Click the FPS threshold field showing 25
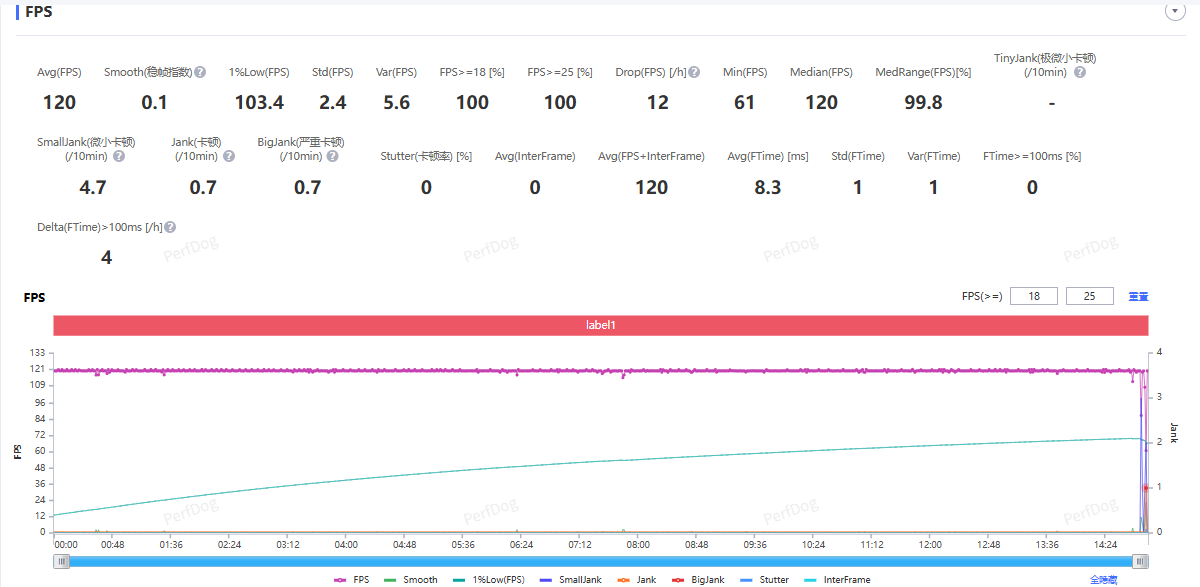 coord(1090,296)
